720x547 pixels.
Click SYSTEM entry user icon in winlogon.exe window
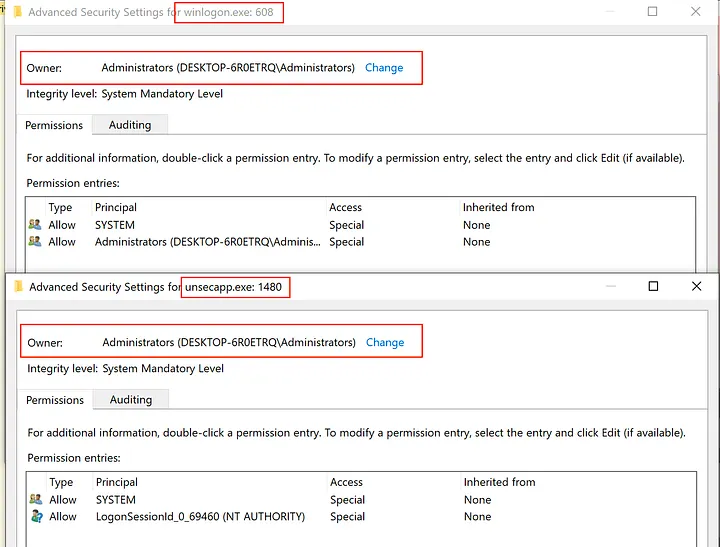pos(36,225)
